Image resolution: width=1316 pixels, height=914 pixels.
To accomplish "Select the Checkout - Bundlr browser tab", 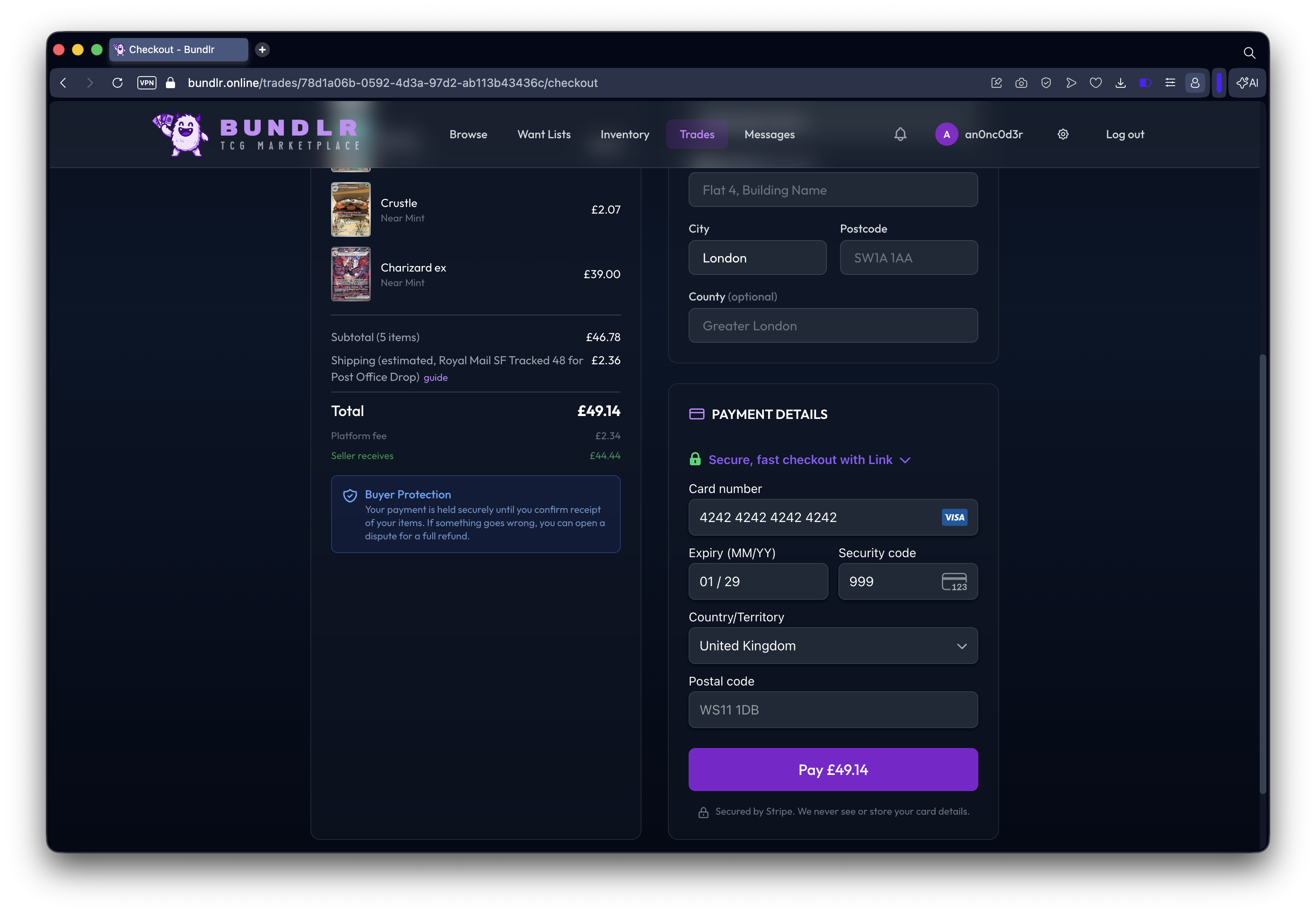I will tap(179, 49).
